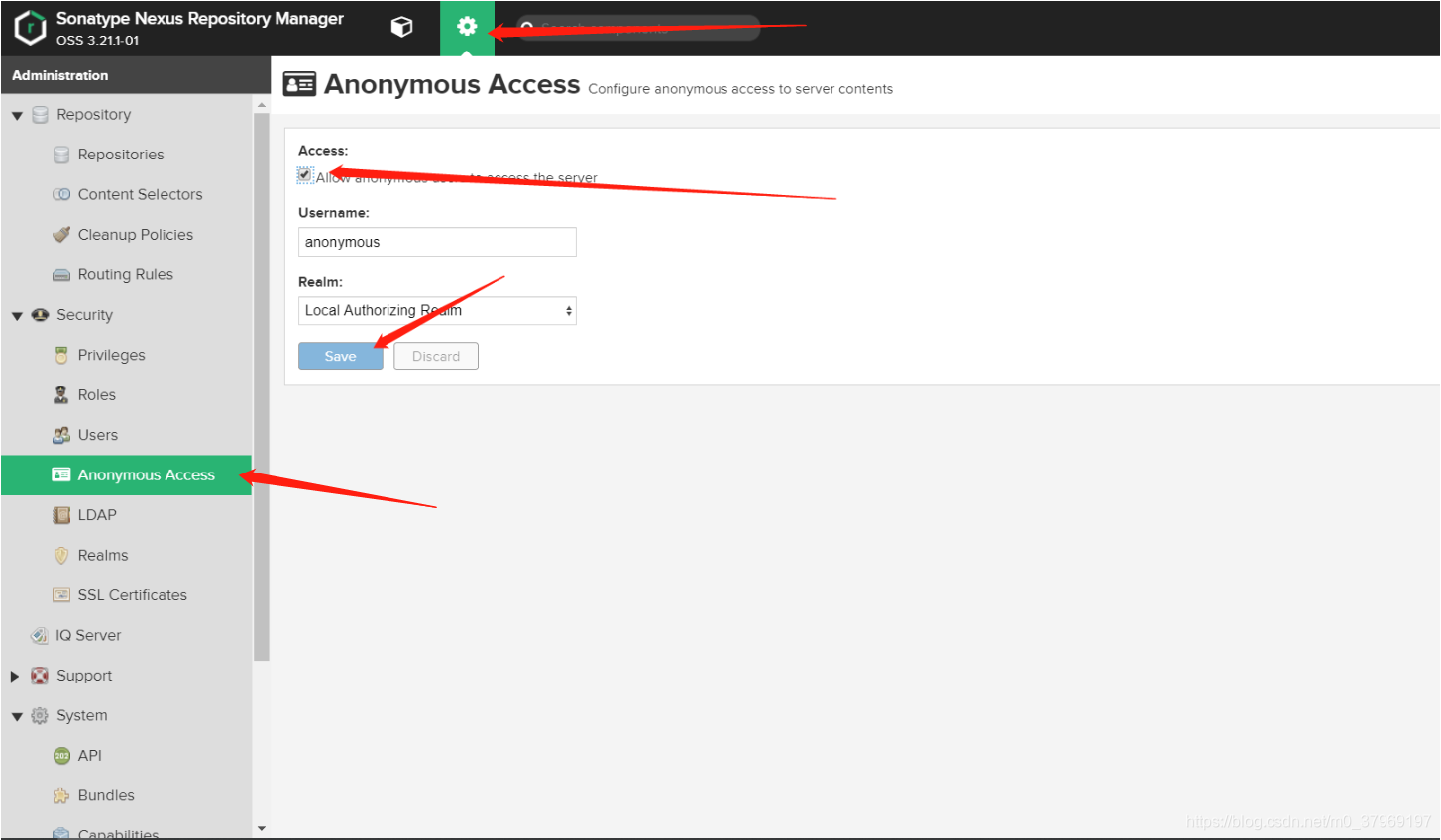The width and height of the screenshot is (1441, 840).
Task: Click into the Username field
Action: pyautogui.click(x=437, y=242)
